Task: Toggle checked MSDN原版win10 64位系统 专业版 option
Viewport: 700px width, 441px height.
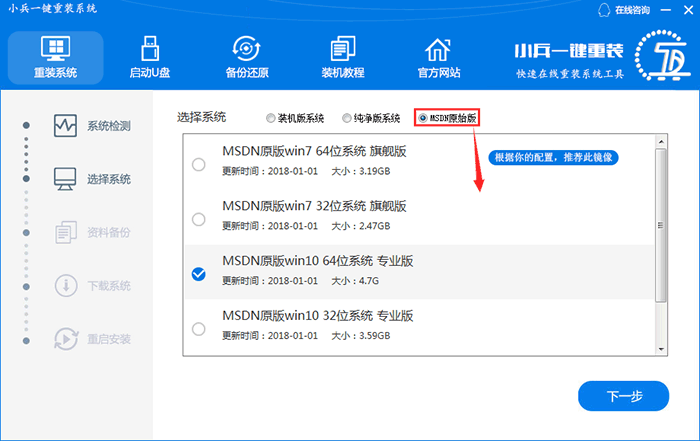Action: click(x=199, y=274)
